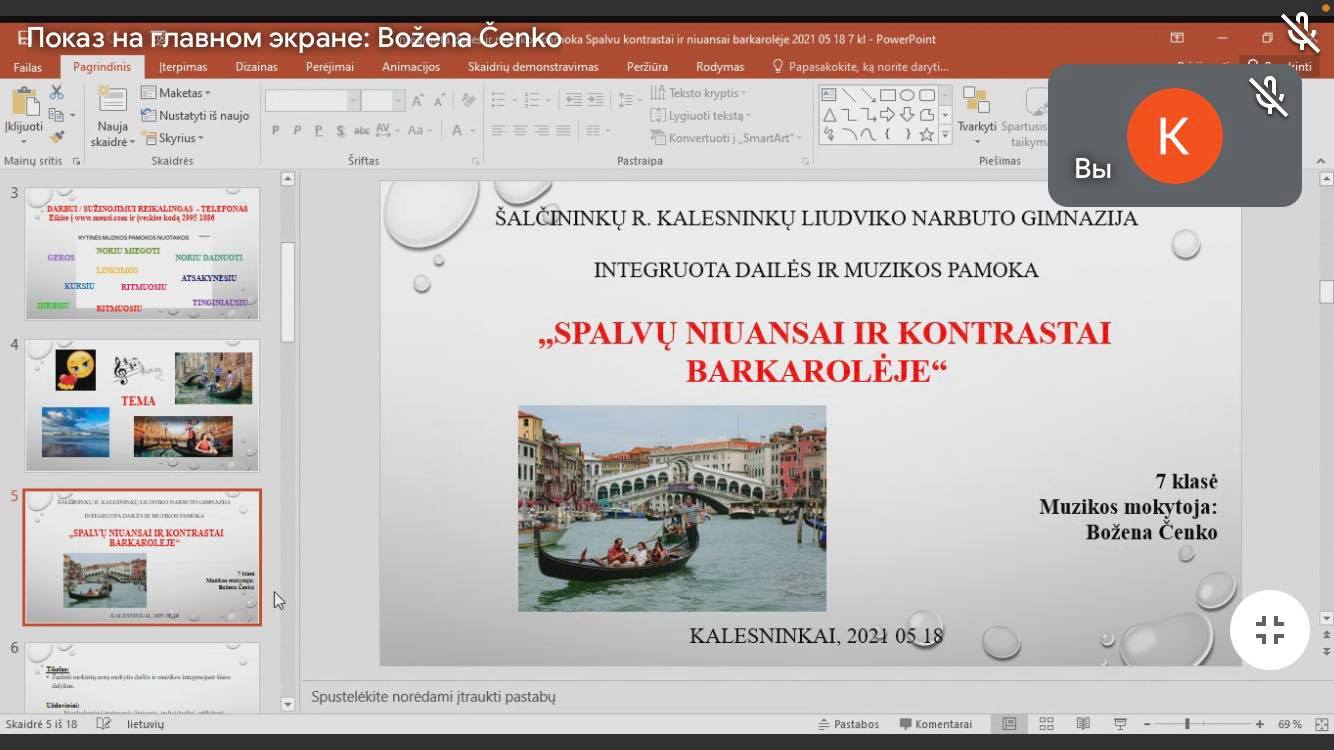
Task: Open the Perėjimai tab
Action: click(329, 67)
